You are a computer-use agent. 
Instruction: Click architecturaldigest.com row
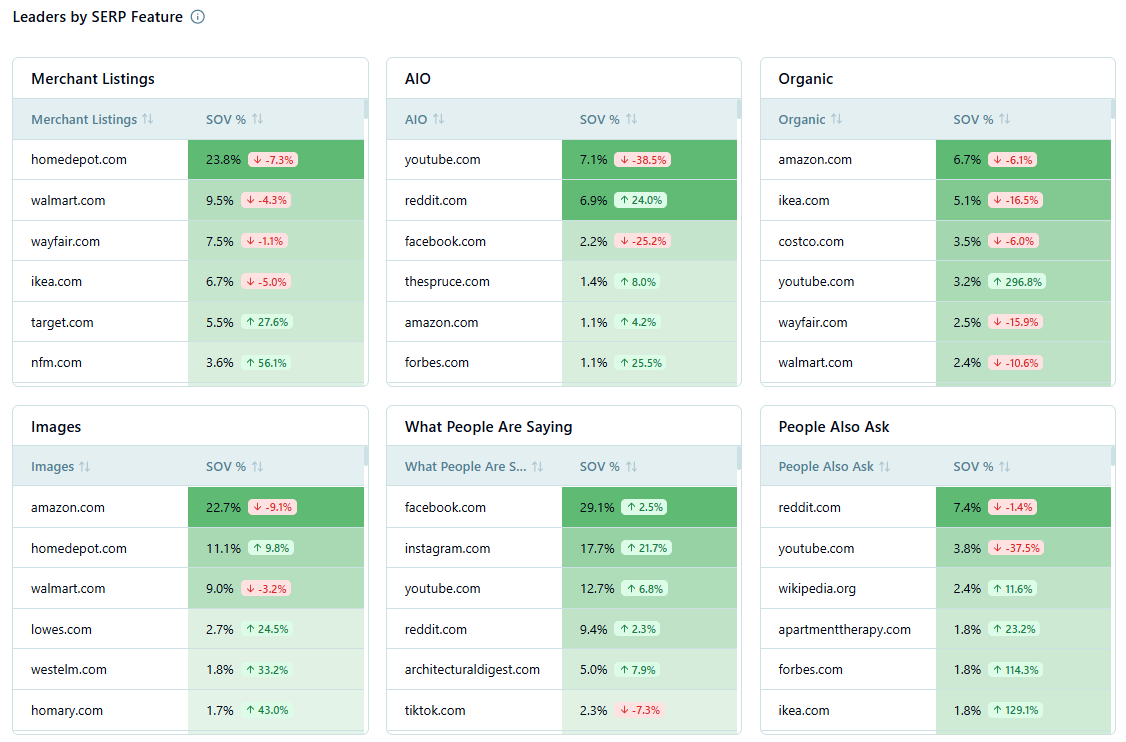[562, 669]
